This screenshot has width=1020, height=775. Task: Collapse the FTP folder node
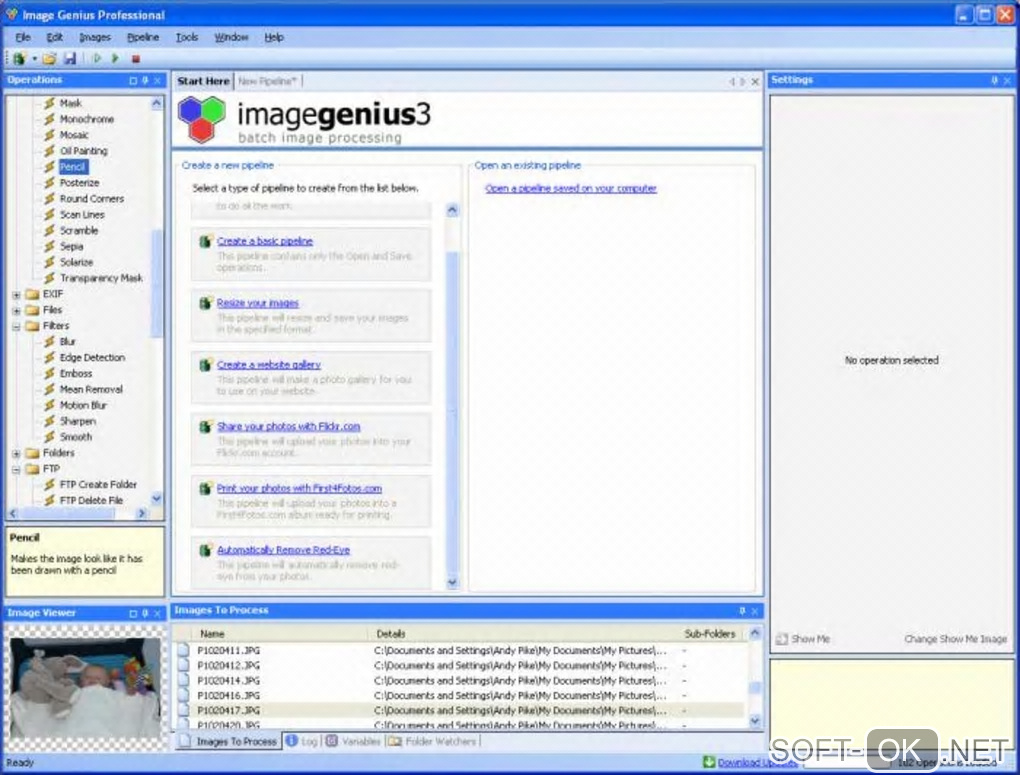pyautogui.click(x=16, y=469)
